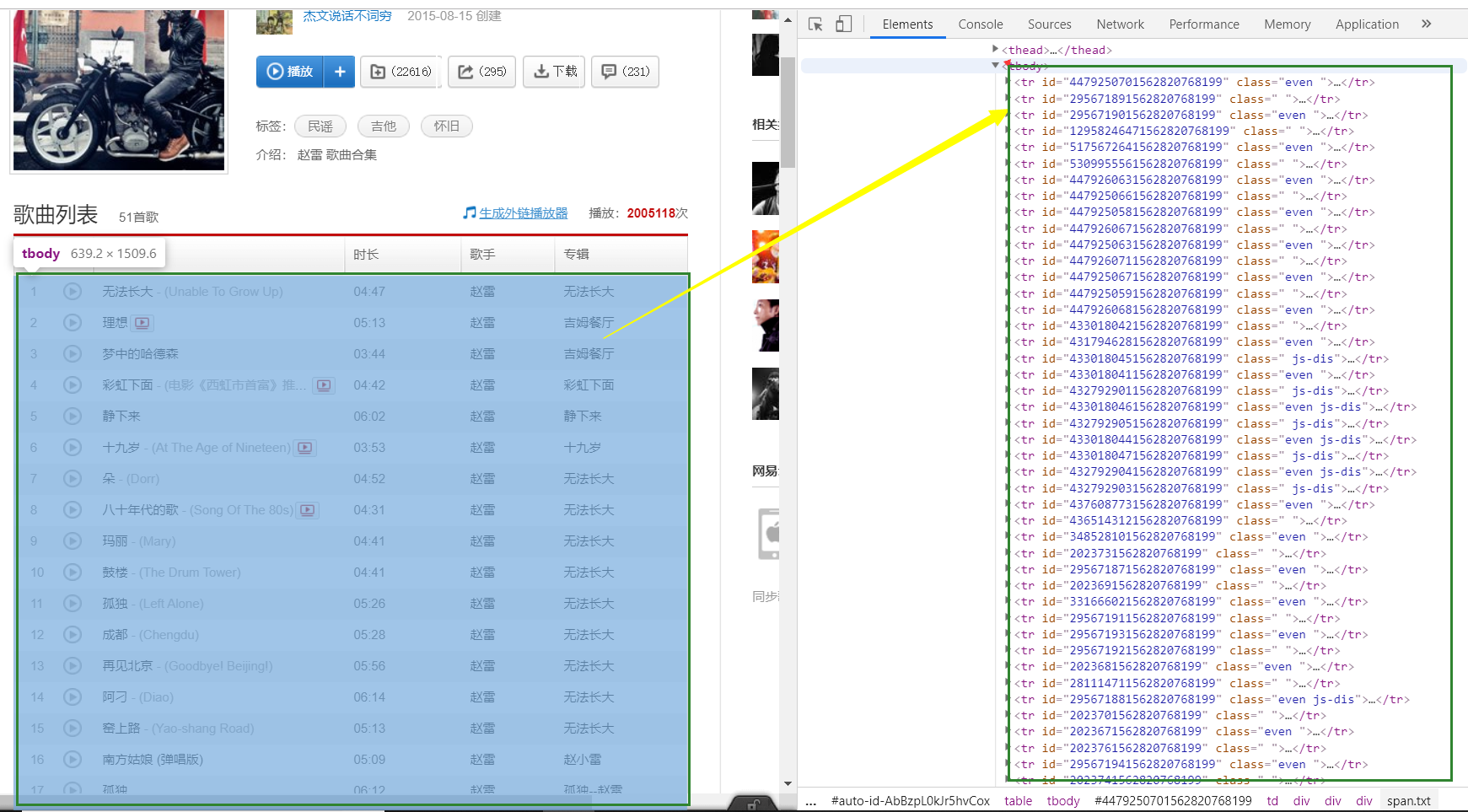Image resolution: width=1468 pixels, height=812 pixels.
Task: Select the 民谣 tag
Action: click(x=320, y=126)
